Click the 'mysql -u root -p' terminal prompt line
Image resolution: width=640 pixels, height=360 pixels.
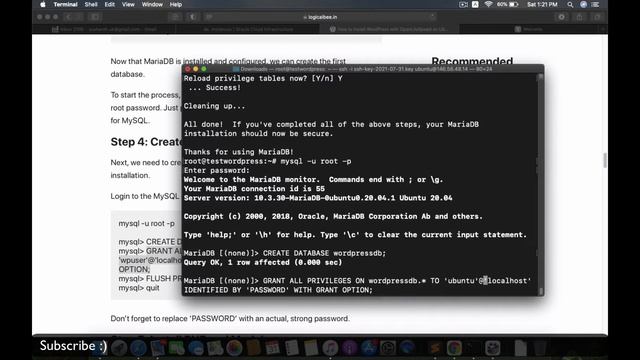[267, 161]
